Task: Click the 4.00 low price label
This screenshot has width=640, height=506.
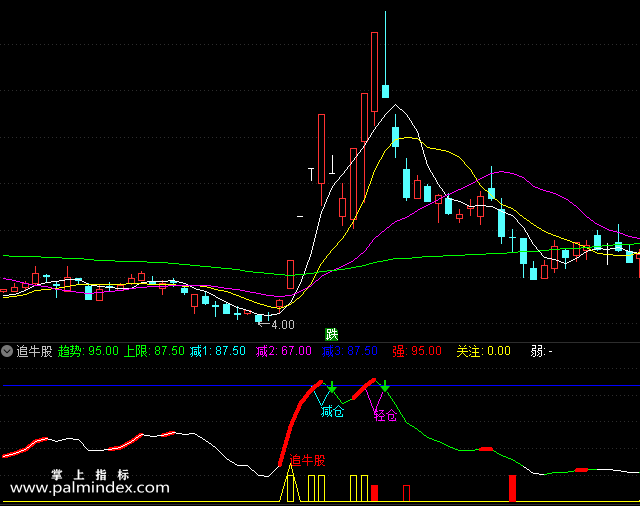Action: click(283, 325)
